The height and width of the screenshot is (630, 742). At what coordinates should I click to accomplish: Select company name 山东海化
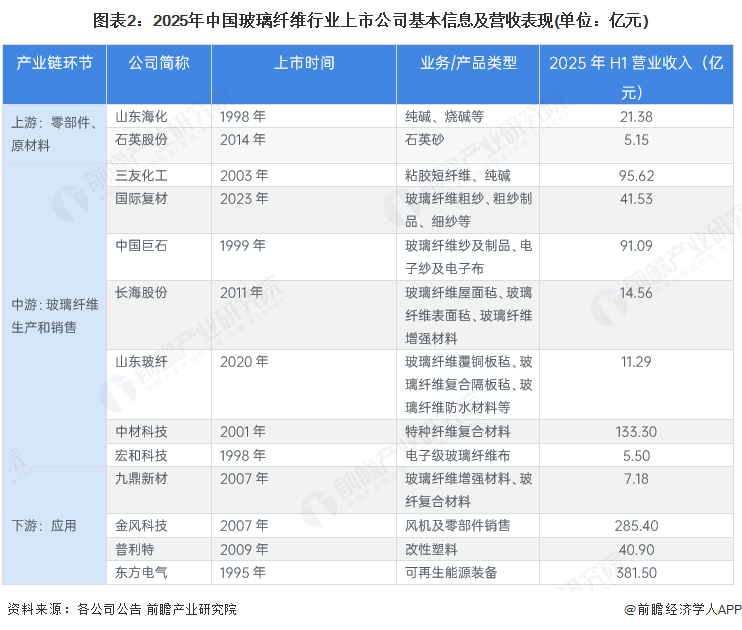141,116
